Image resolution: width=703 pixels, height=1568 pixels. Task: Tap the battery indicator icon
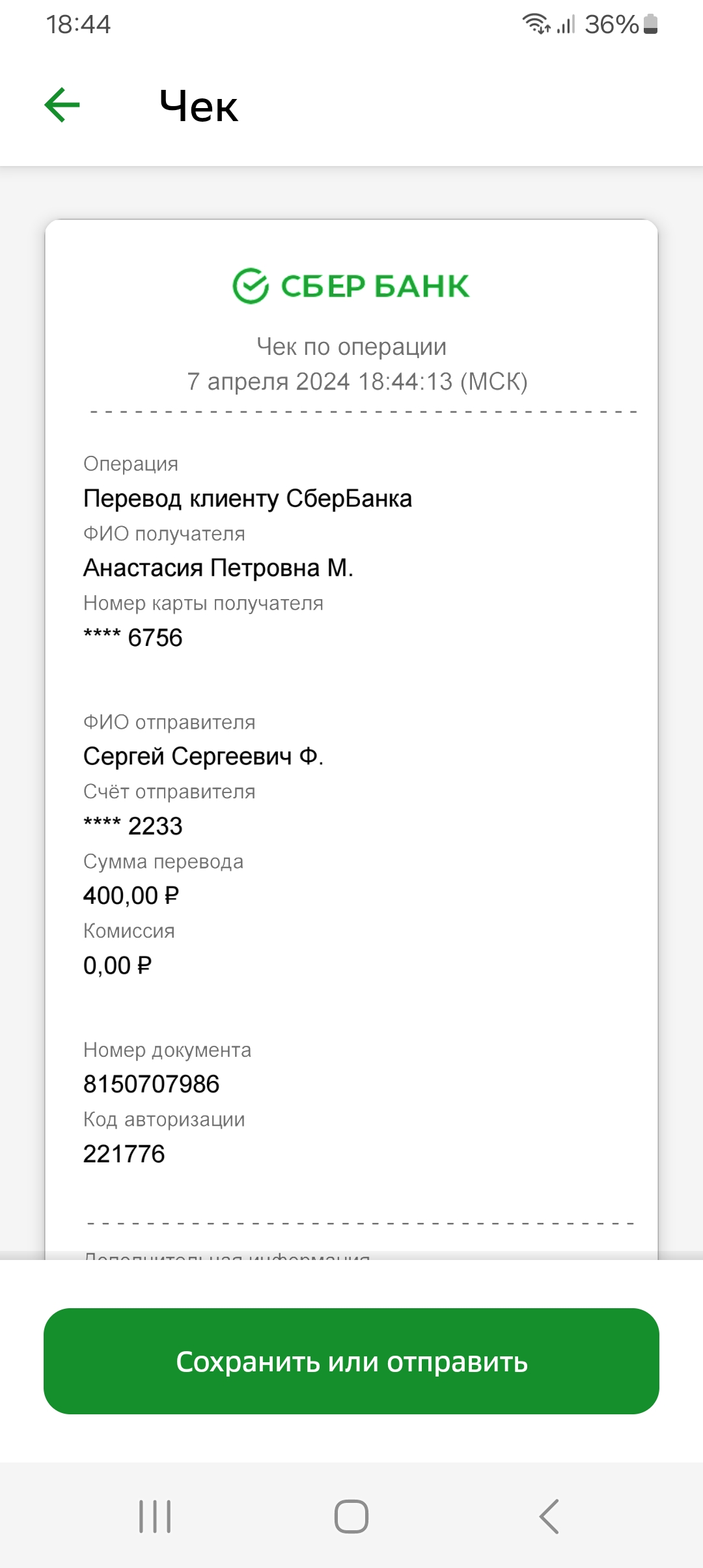[x=650, y=24]
